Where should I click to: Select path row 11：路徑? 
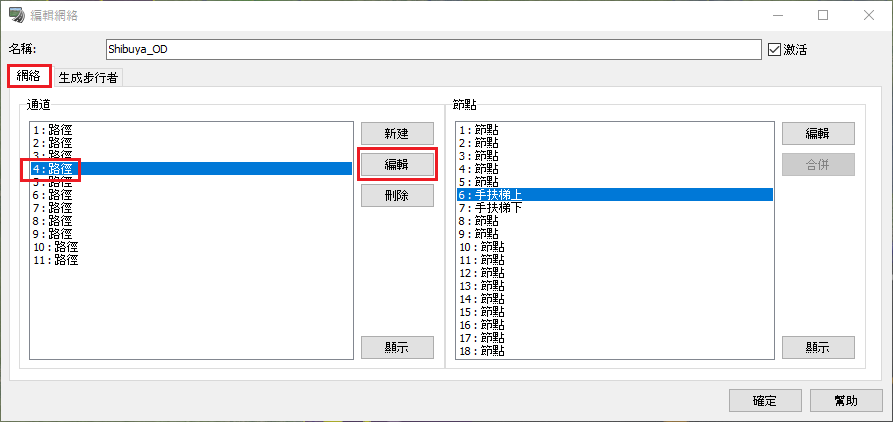pos(191,260)
